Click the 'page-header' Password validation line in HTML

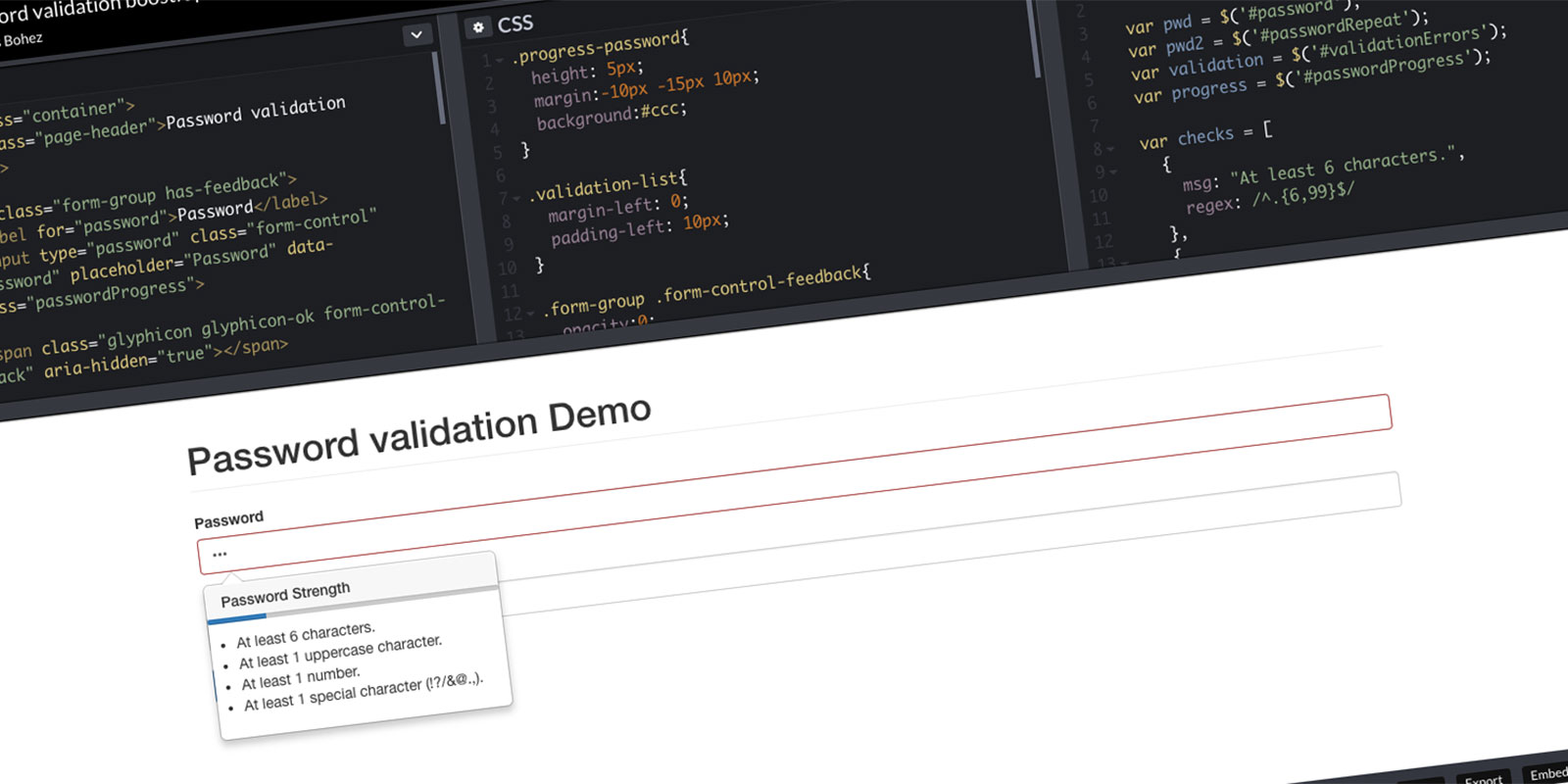[x=172, y=123]
